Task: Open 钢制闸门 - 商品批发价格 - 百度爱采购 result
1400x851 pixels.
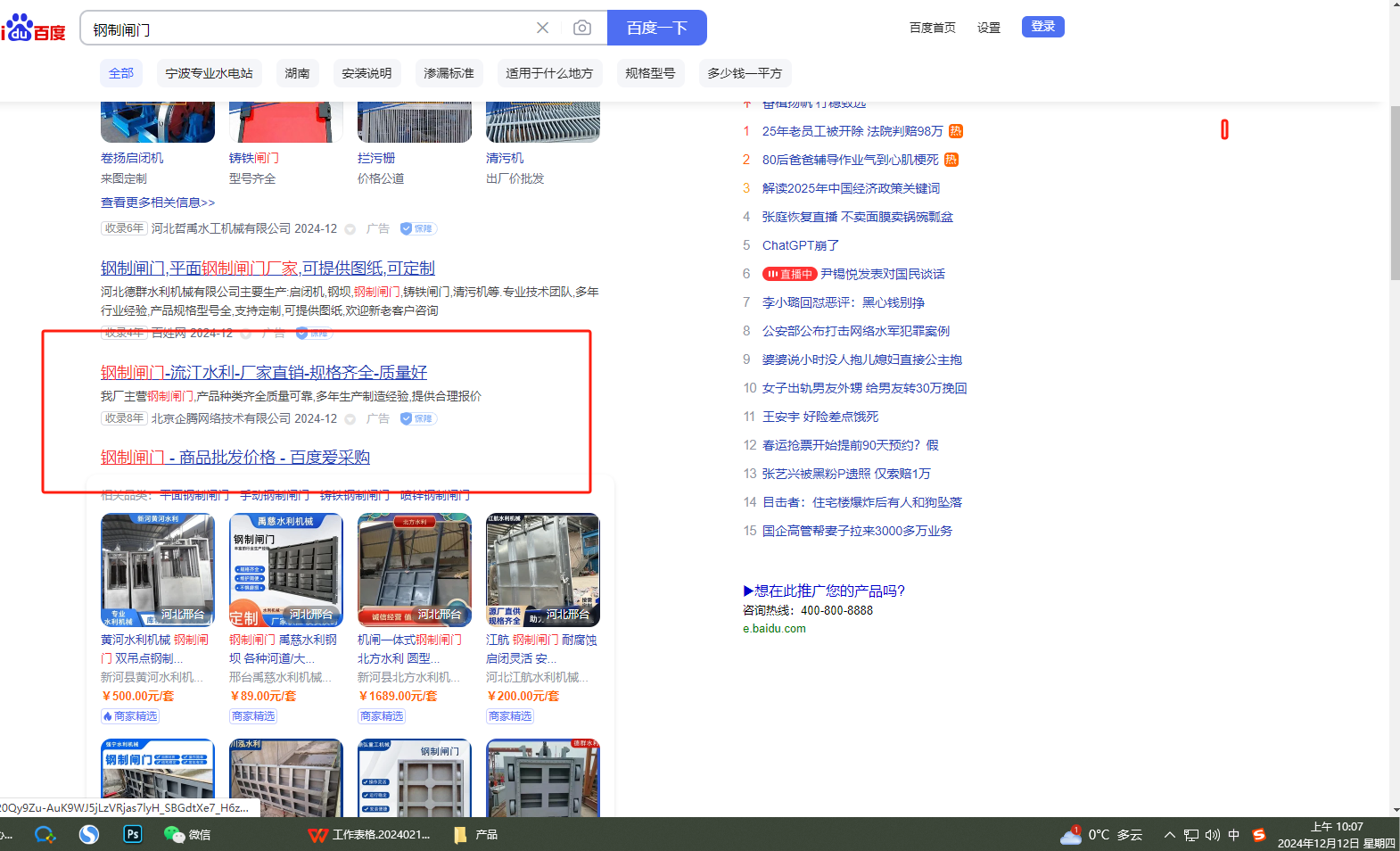Action: (x=235, y=458)
